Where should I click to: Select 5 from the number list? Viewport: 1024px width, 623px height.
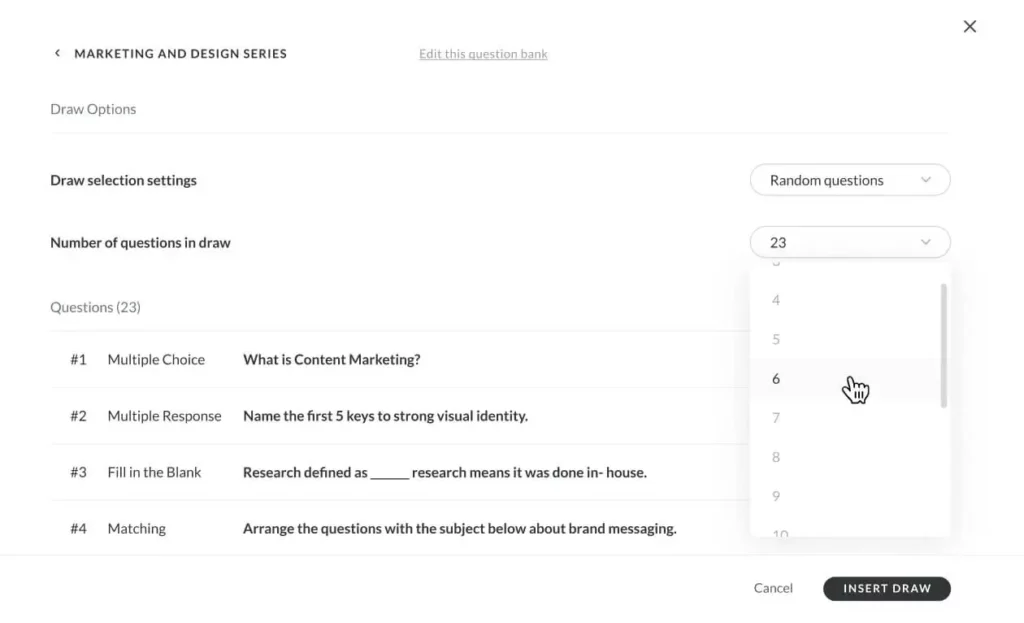click(x=776, y=339)
